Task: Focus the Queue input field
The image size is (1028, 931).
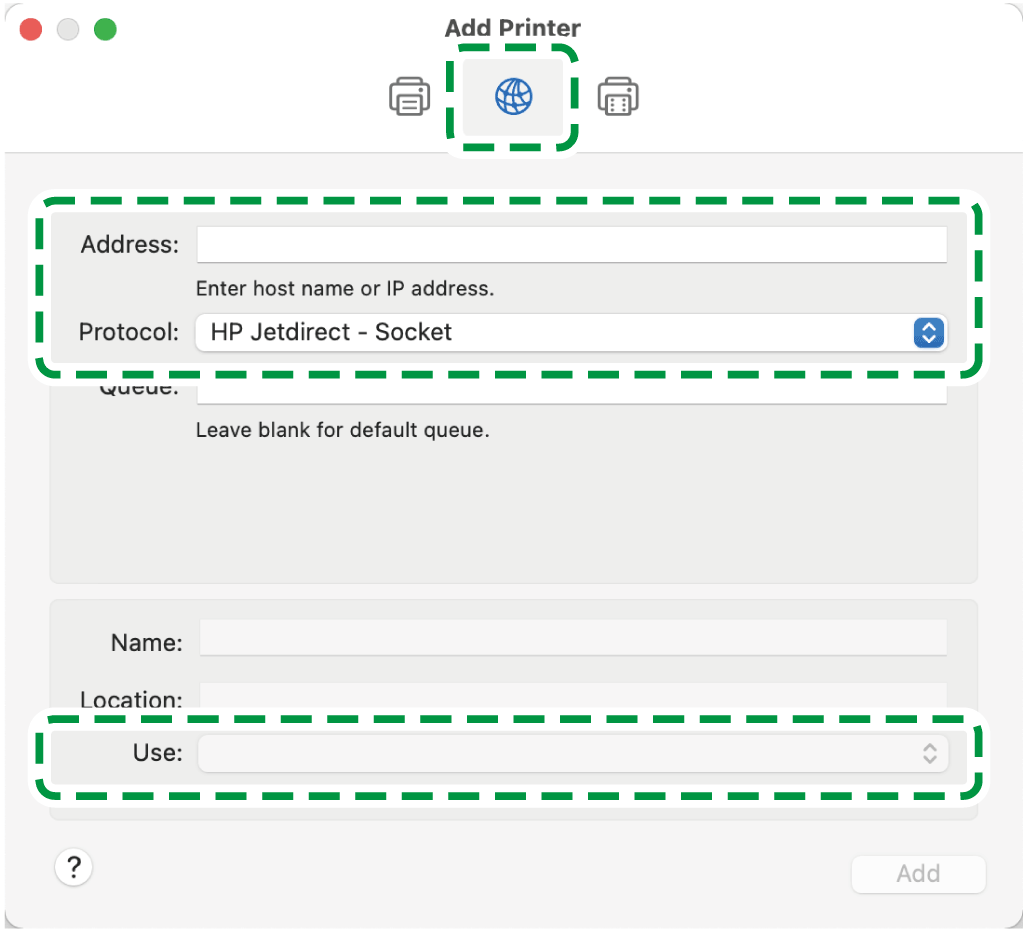Action: pos(571,394)
